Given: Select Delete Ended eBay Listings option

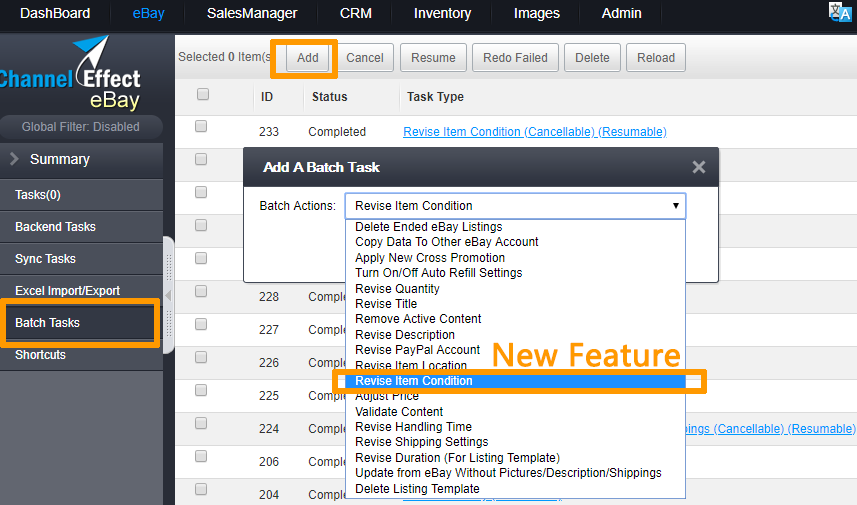Looking at the screenshot, I should coord(515,227).
